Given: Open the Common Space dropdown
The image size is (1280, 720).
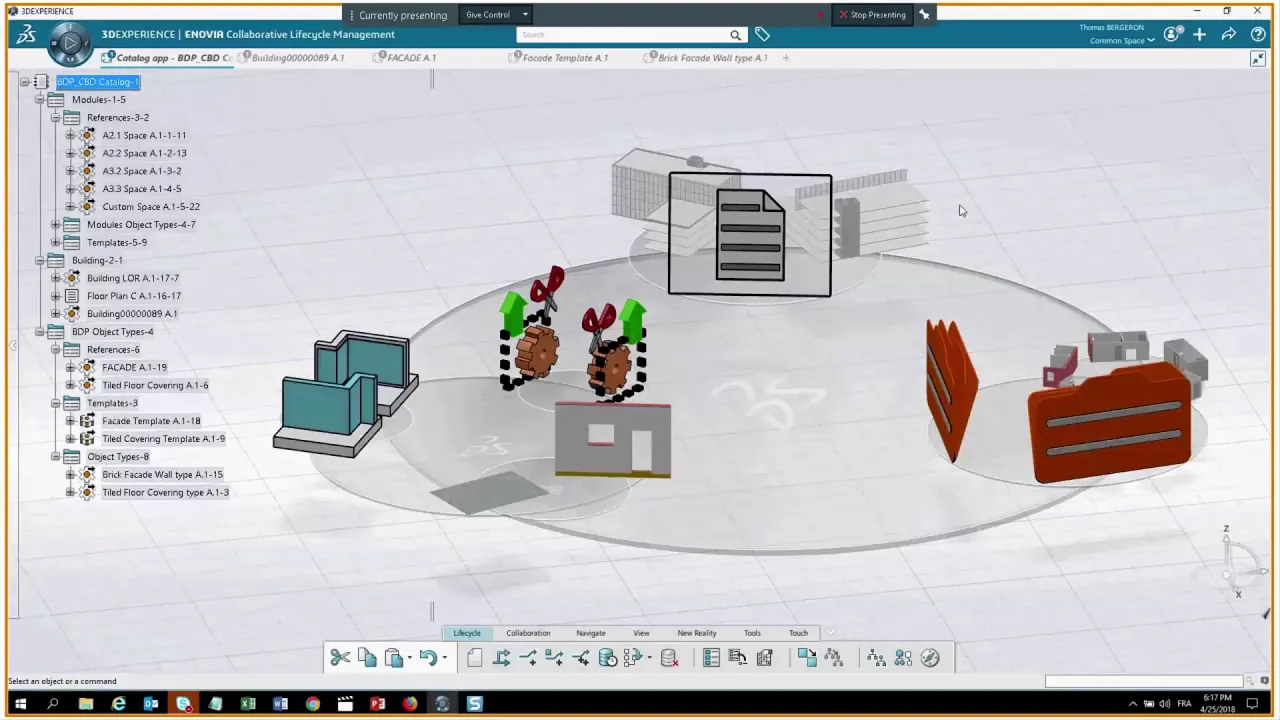Looking at the screenshot, I should [1123, 41].
